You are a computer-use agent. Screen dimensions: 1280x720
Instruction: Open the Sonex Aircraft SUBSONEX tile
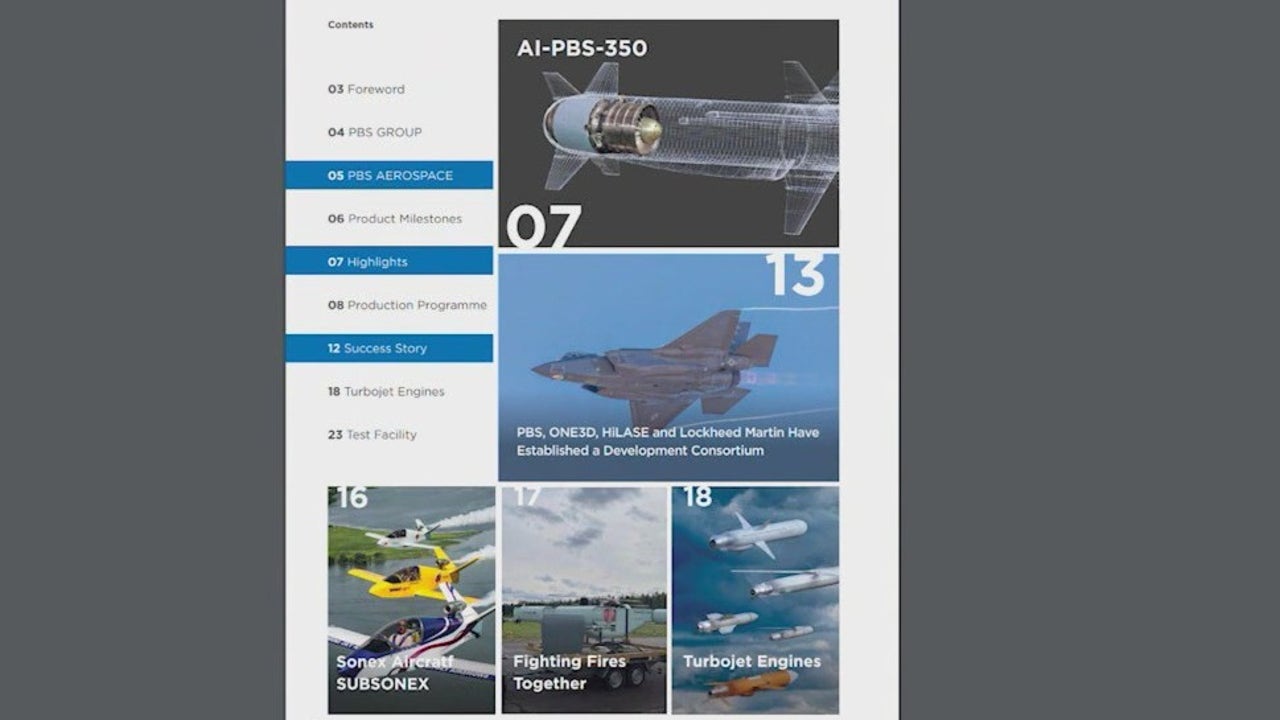[411, 600]
